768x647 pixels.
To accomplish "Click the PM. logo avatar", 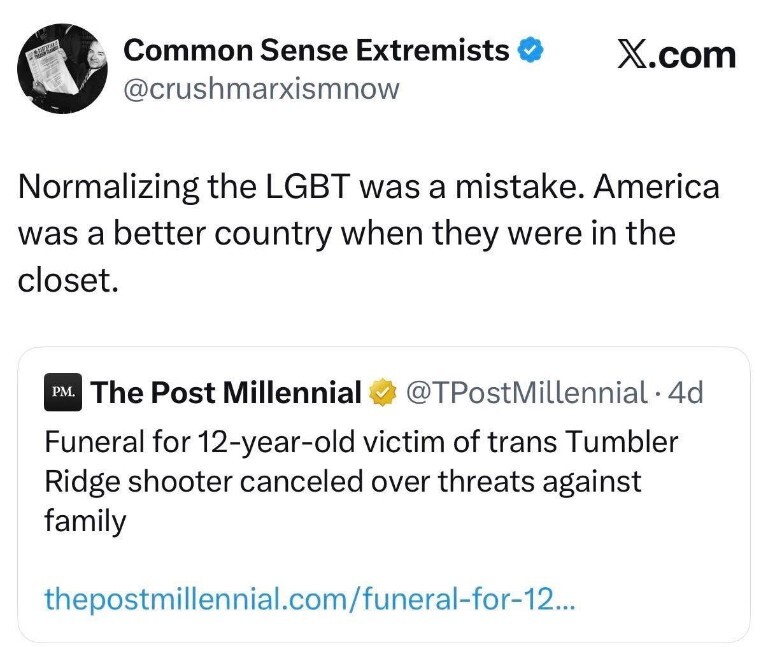I will pos(62,393).
